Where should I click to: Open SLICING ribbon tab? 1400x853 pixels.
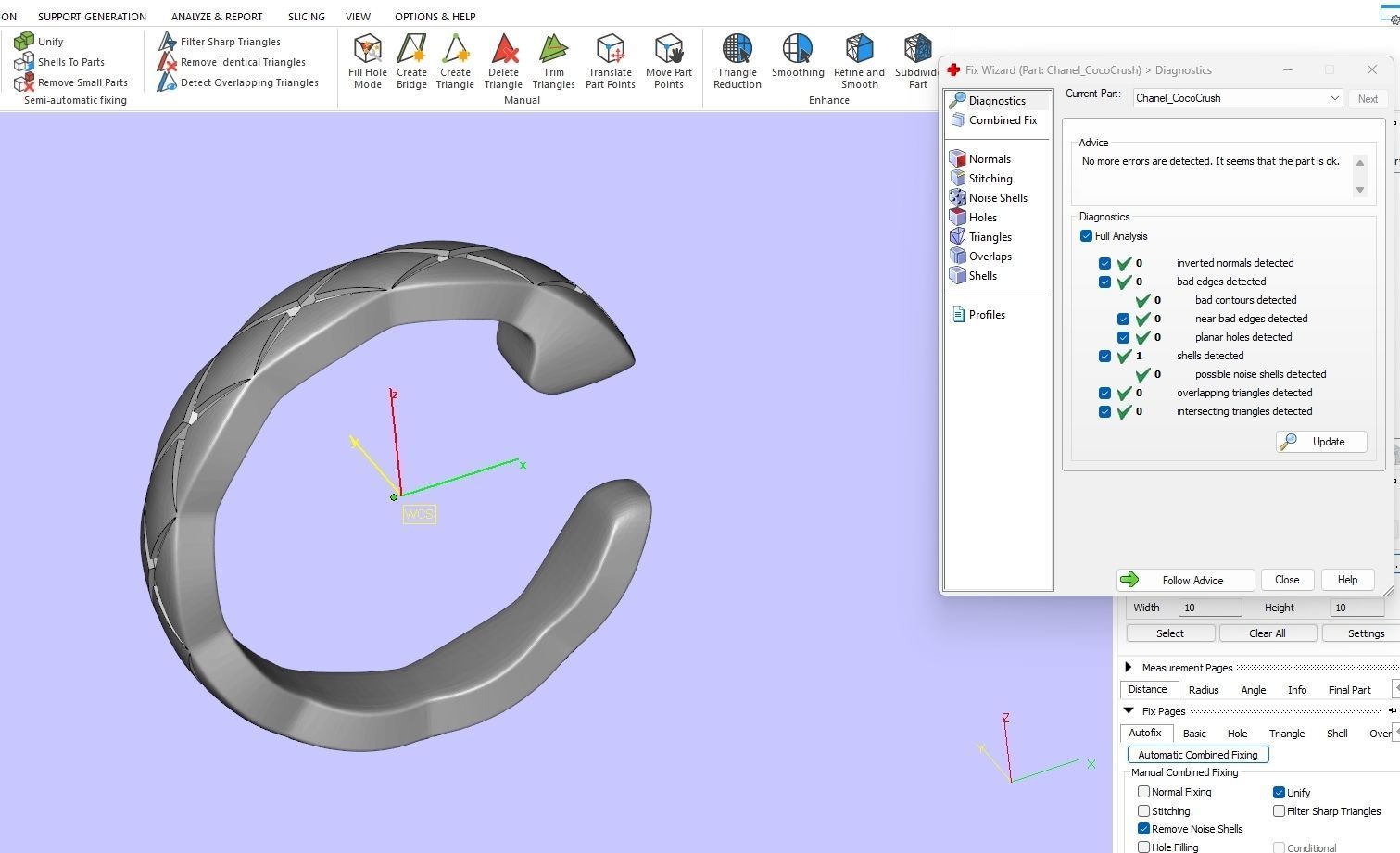(x=306, y=17)
